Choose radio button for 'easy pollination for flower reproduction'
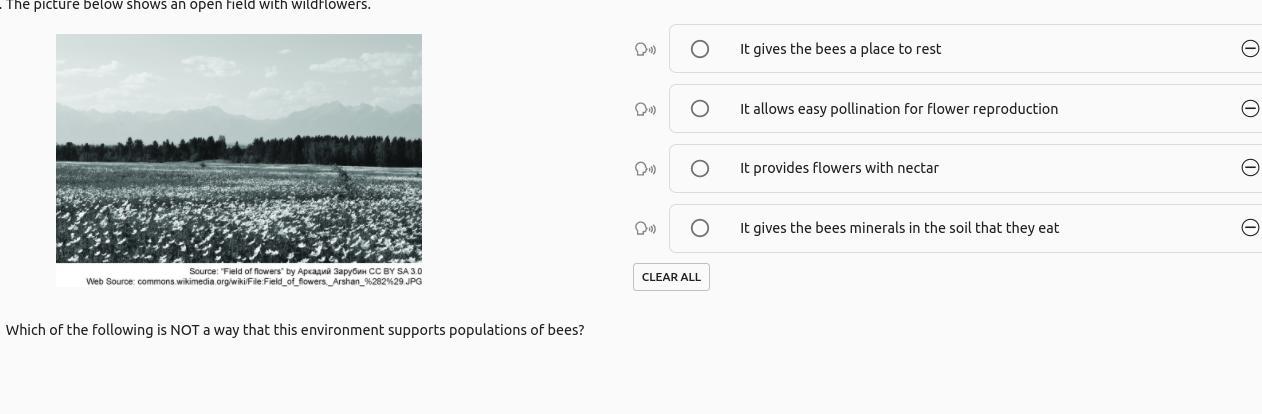 (700, 108)
